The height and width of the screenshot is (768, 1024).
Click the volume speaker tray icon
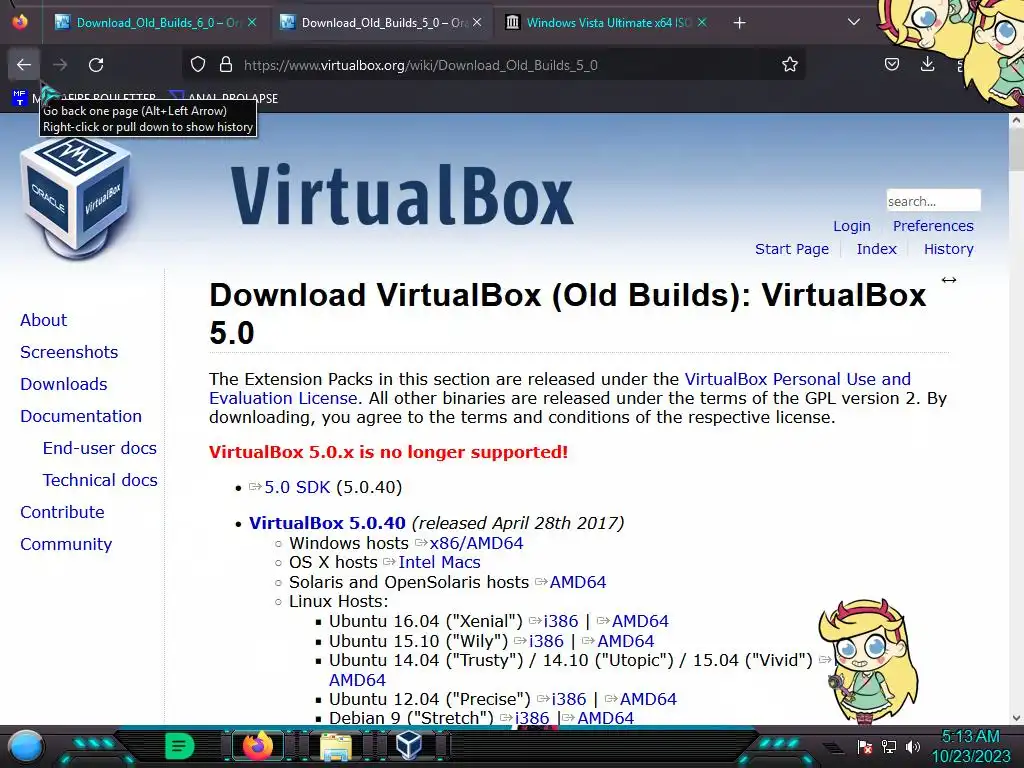click(x=912, y=746)
